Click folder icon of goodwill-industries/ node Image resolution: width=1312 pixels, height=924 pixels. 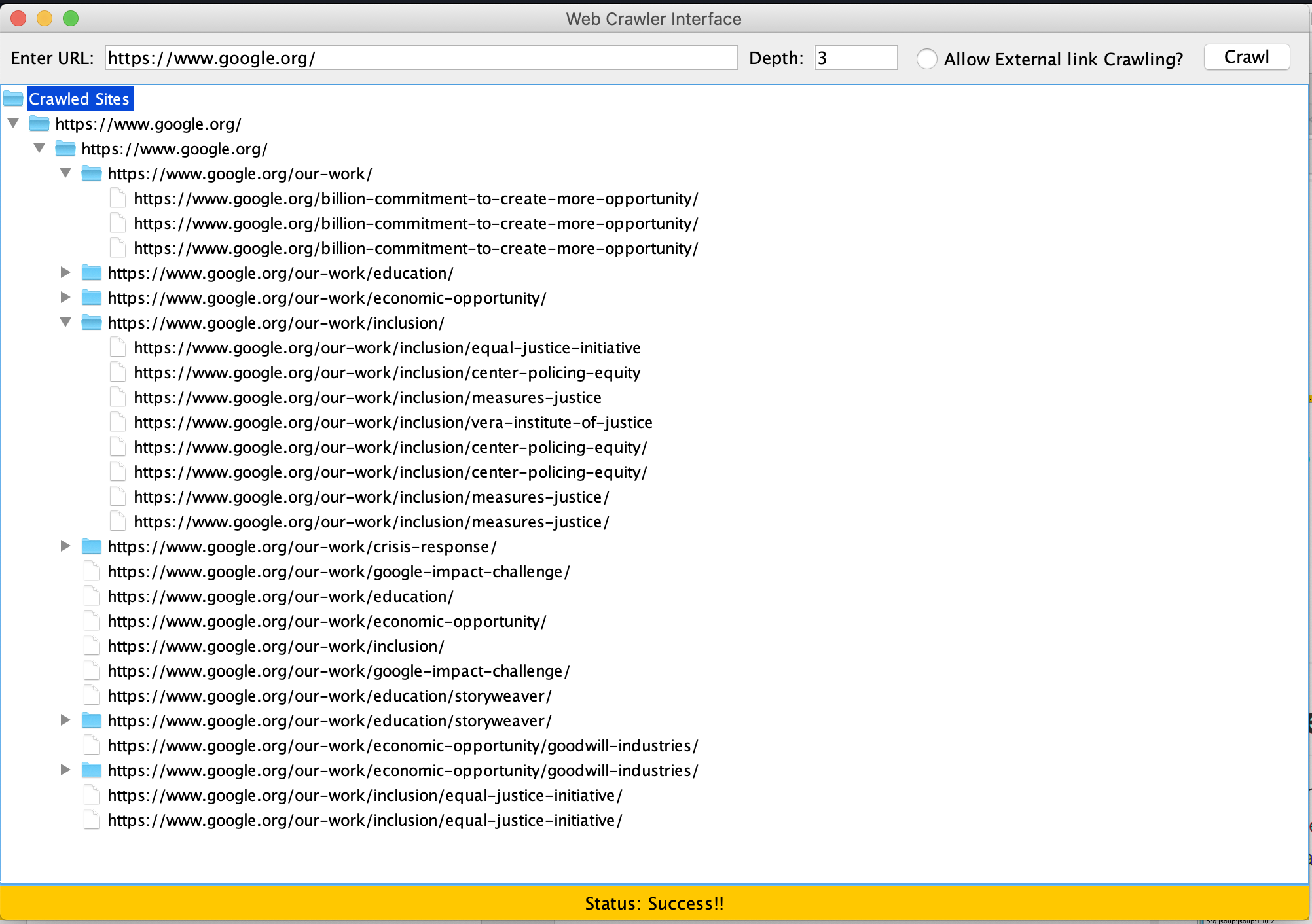pos(91,770)
